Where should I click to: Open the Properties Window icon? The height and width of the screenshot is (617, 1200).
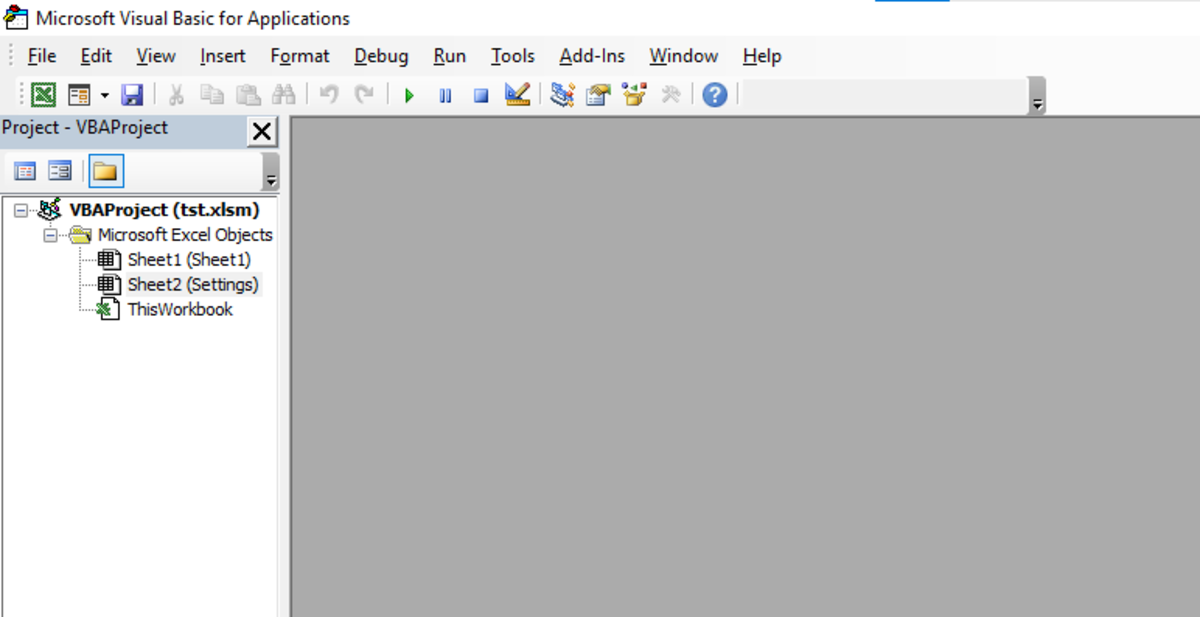tap(598, 95)
